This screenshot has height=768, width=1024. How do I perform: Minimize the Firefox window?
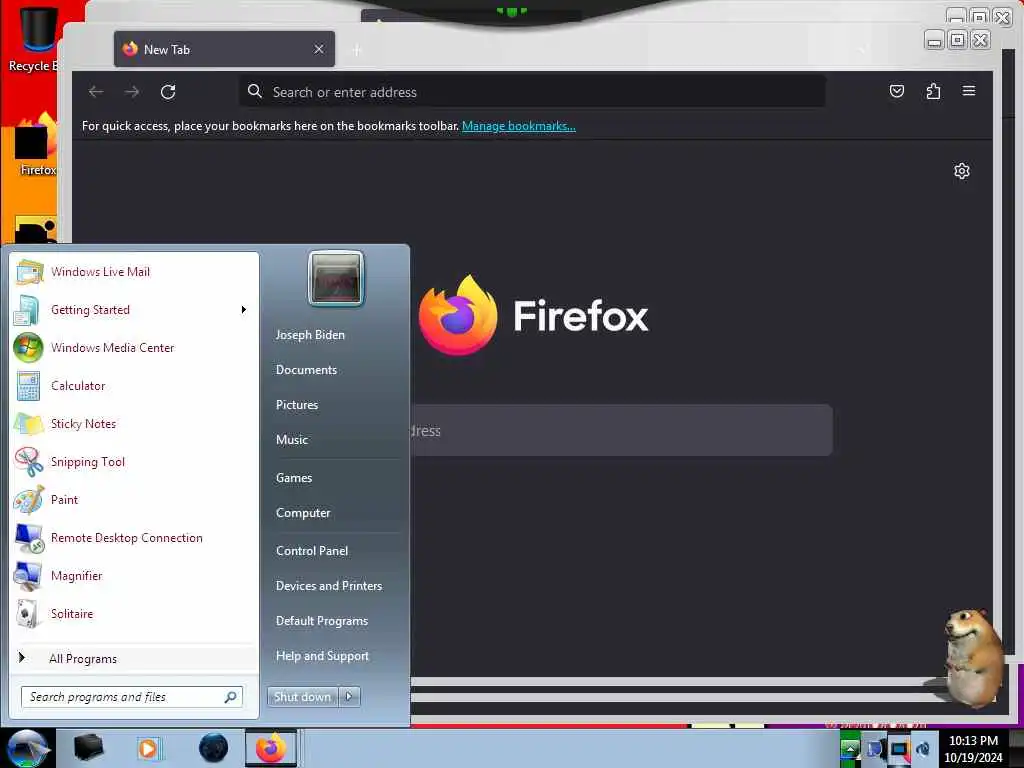click(935, 40)
